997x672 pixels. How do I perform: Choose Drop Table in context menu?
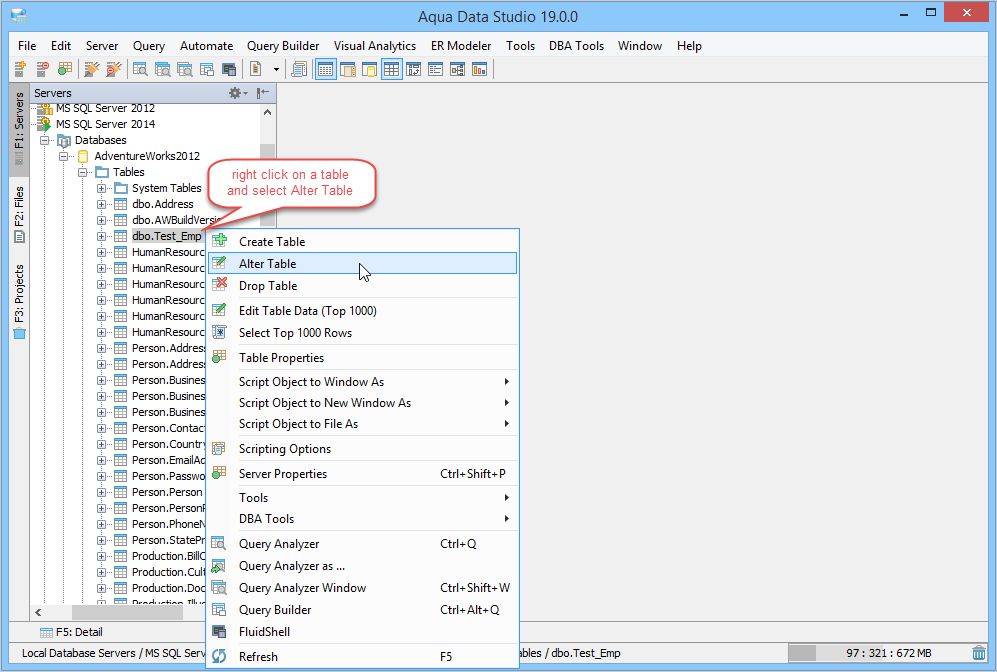click(x=363, y=285)
